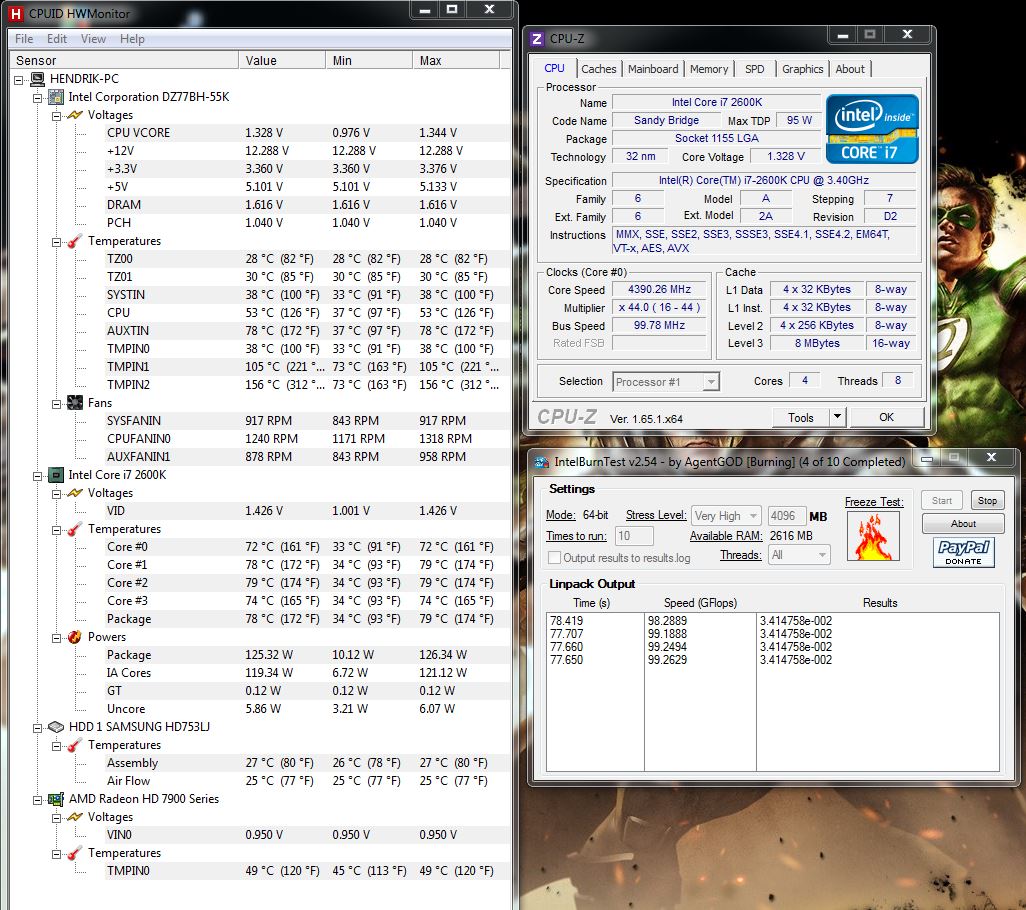Select the Air Flow temperature row
The image size is (1026, 910).
(308, 781)
